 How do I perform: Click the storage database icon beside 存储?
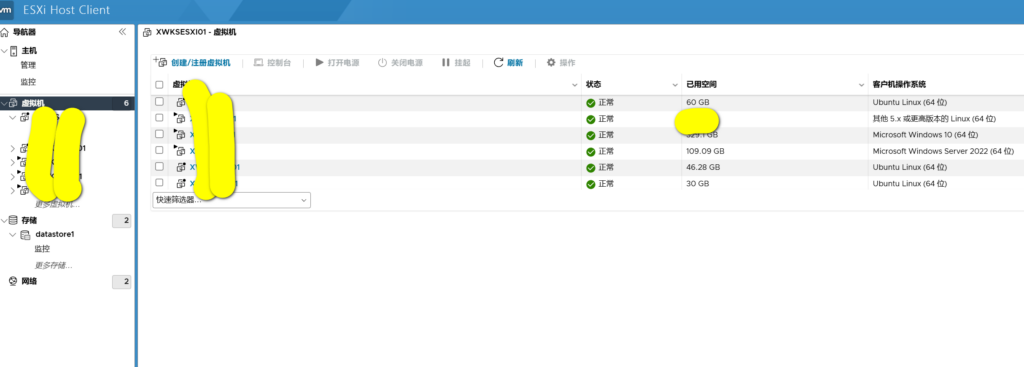[x=14, y=221]
